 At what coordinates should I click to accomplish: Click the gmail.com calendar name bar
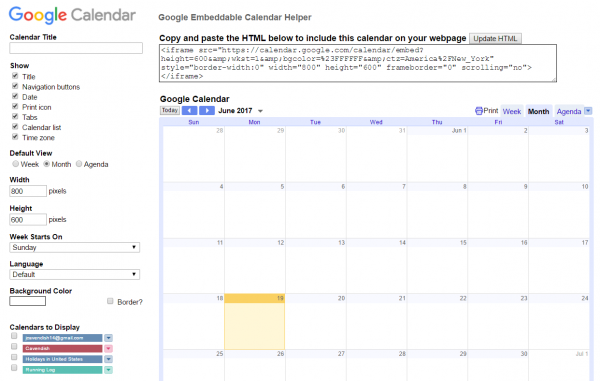(62, 338)
